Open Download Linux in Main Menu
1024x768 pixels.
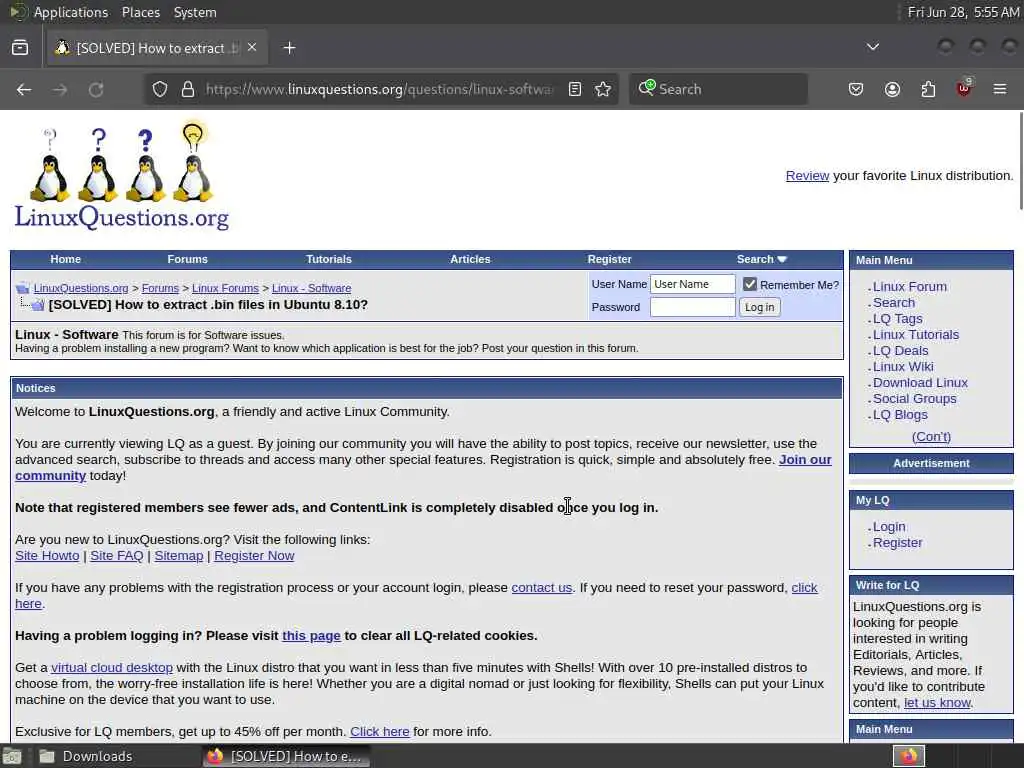920,383
